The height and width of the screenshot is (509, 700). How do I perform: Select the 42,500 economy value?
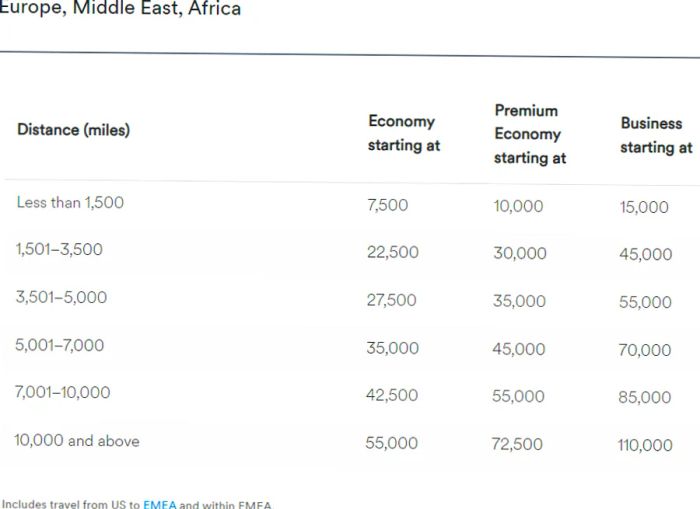[x=392, y=395]
